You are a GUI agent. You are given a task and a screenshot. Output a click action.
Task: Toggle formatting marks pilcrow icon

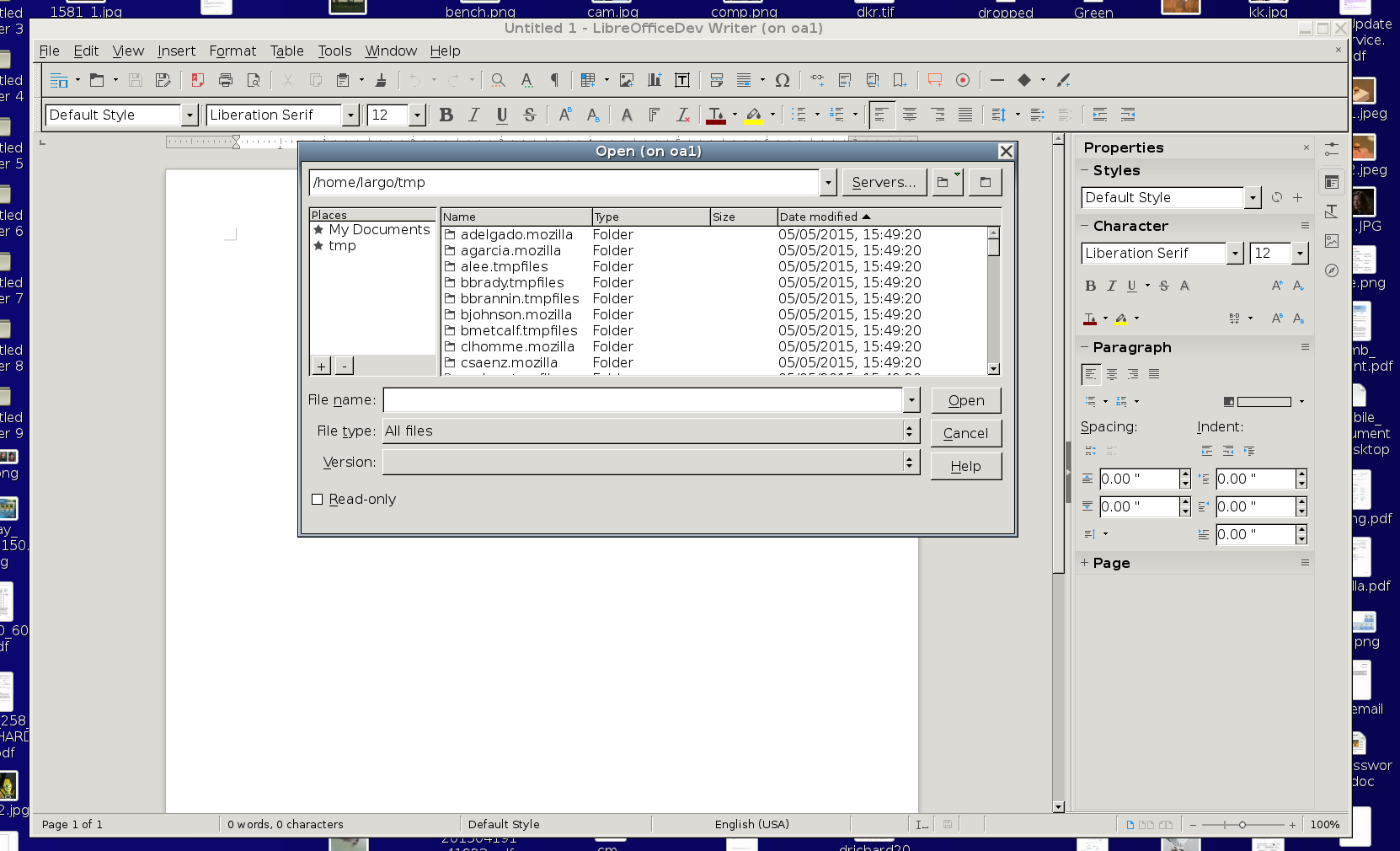[554, 80]
